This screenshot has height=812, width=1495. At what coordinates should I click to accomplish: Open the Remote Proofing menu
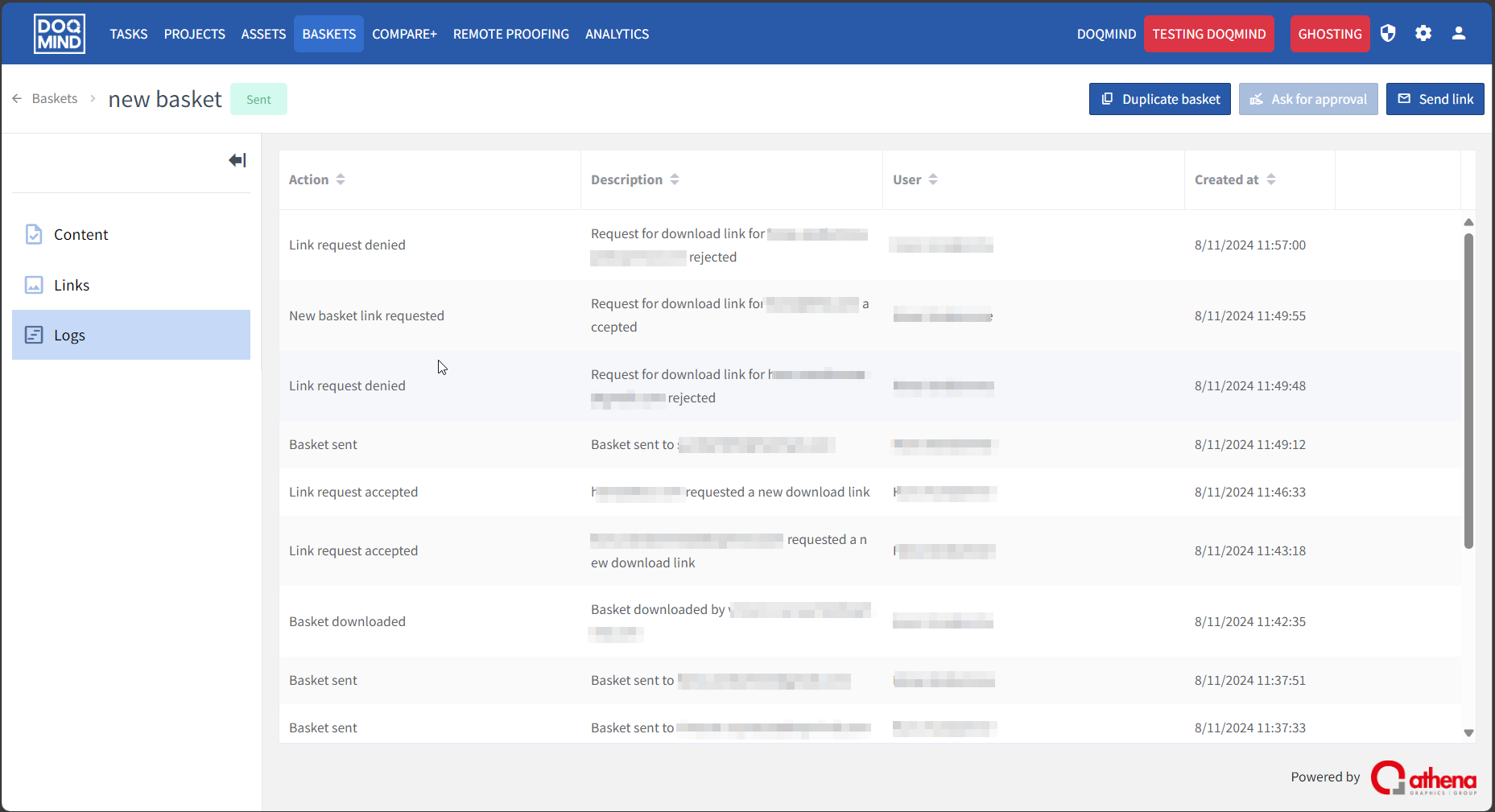511,34
